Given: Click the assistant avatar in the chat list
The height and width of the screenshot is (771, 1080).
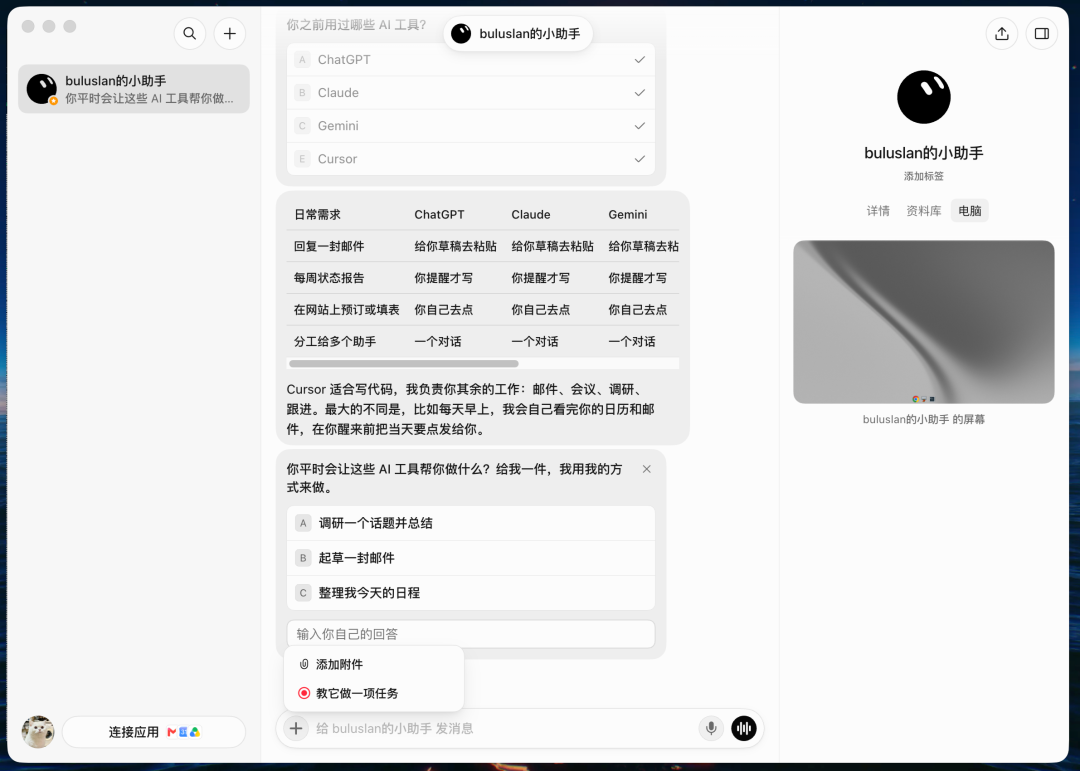Looking at the screenshot, I should (41, 89).
